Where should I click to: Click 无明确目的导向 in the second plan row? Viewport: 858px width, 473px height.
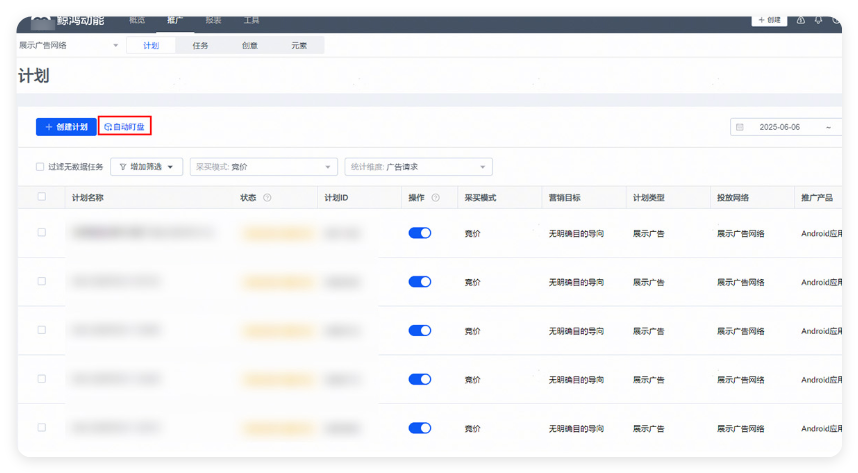click(x=577, y=282)
